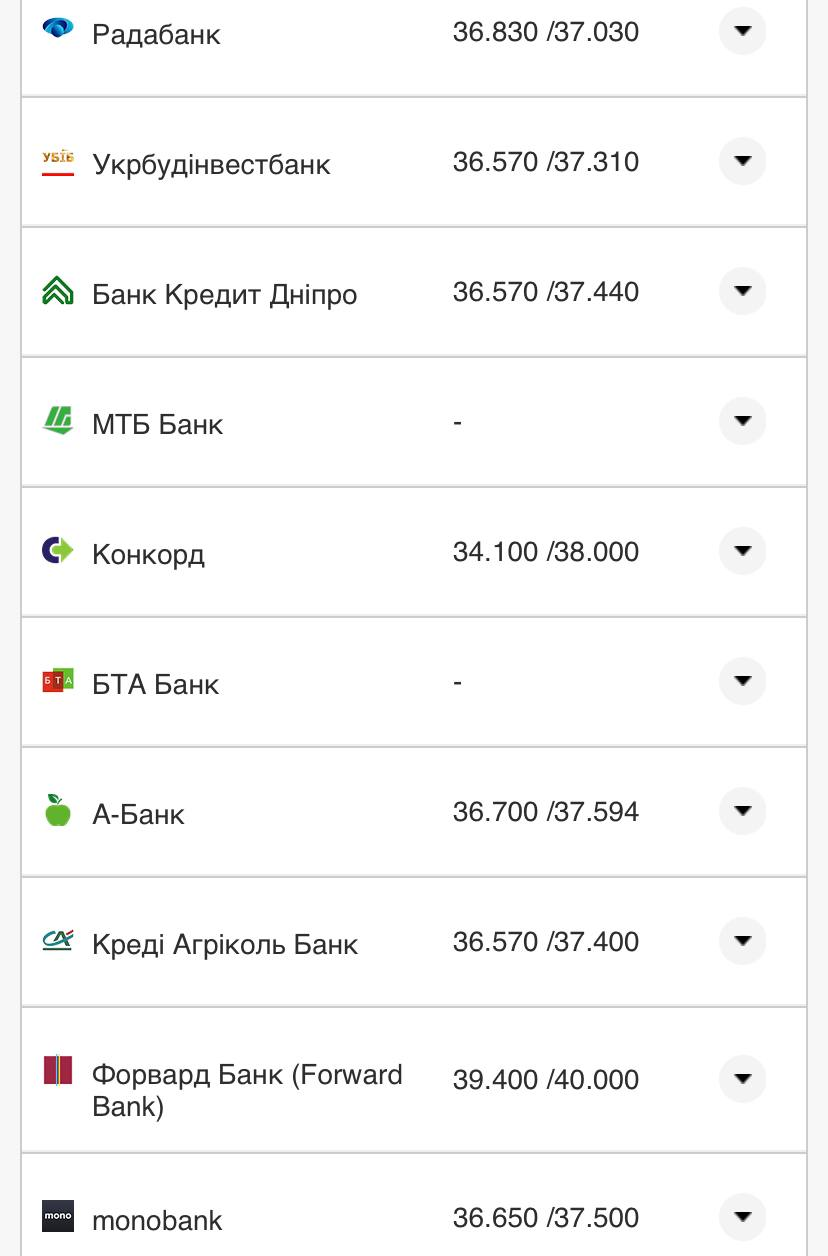This screenshot has height=1256, width=828.
Task: Open the А-Банк name link
Action: (138, 814)
